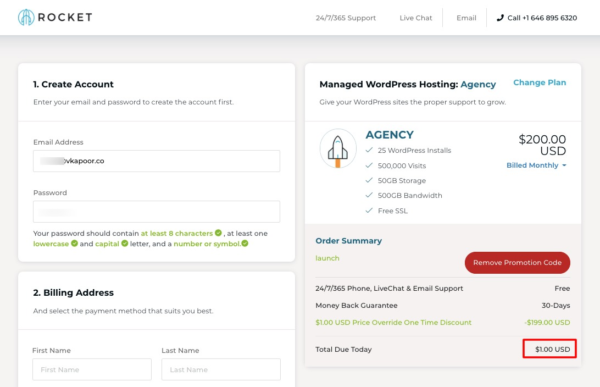This screenshot has width=600, height=387.
Task: Click the 'Total Due Today' label
Action: (344, 349)
